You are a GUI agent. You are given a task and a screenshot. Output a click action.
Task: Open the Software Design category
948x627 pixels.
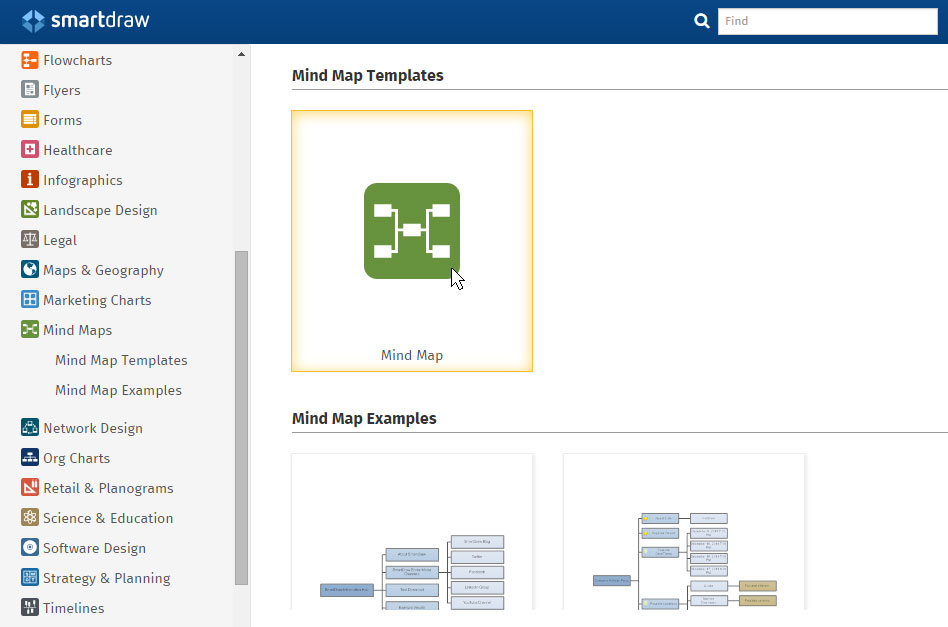click(x=94, y=548)
